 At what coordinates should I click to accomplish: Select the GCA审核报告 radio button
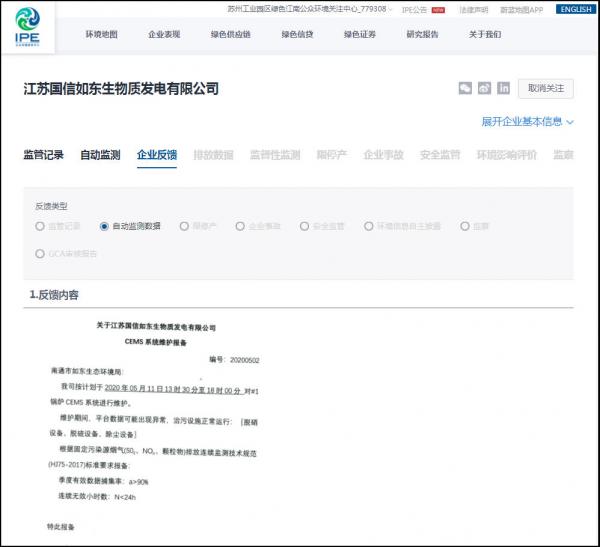[40, 254]
